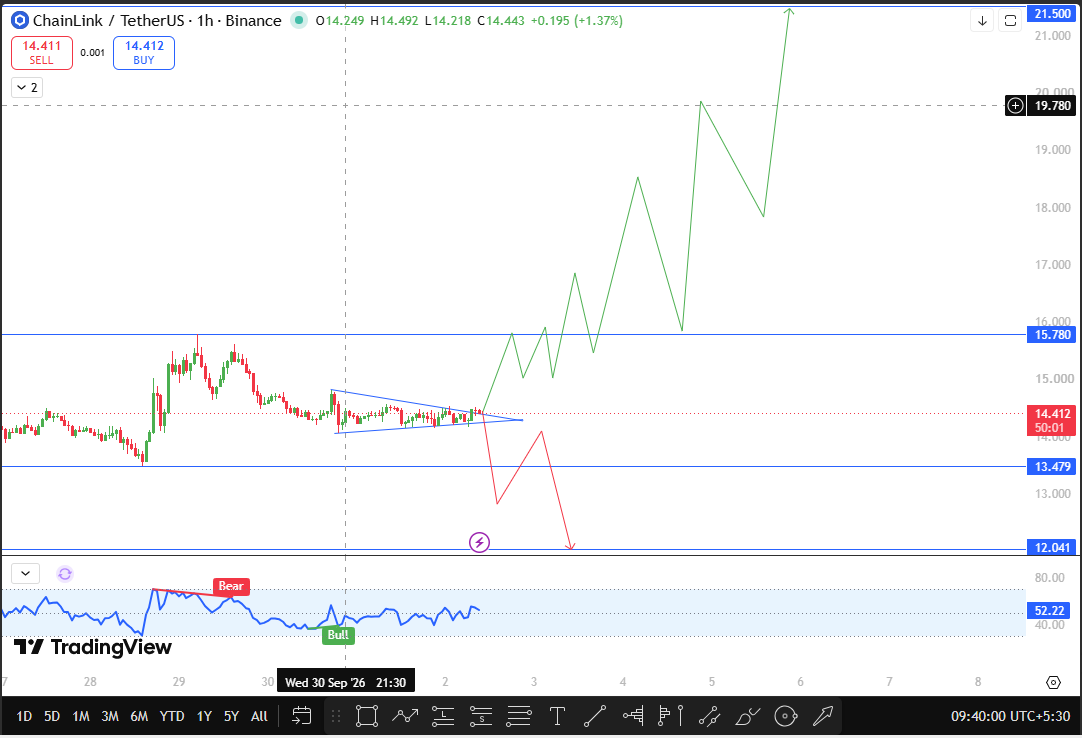1082x738 pixels.
Task: Click the purple refresh icon in RSI pane
Action: coord(65,574)
